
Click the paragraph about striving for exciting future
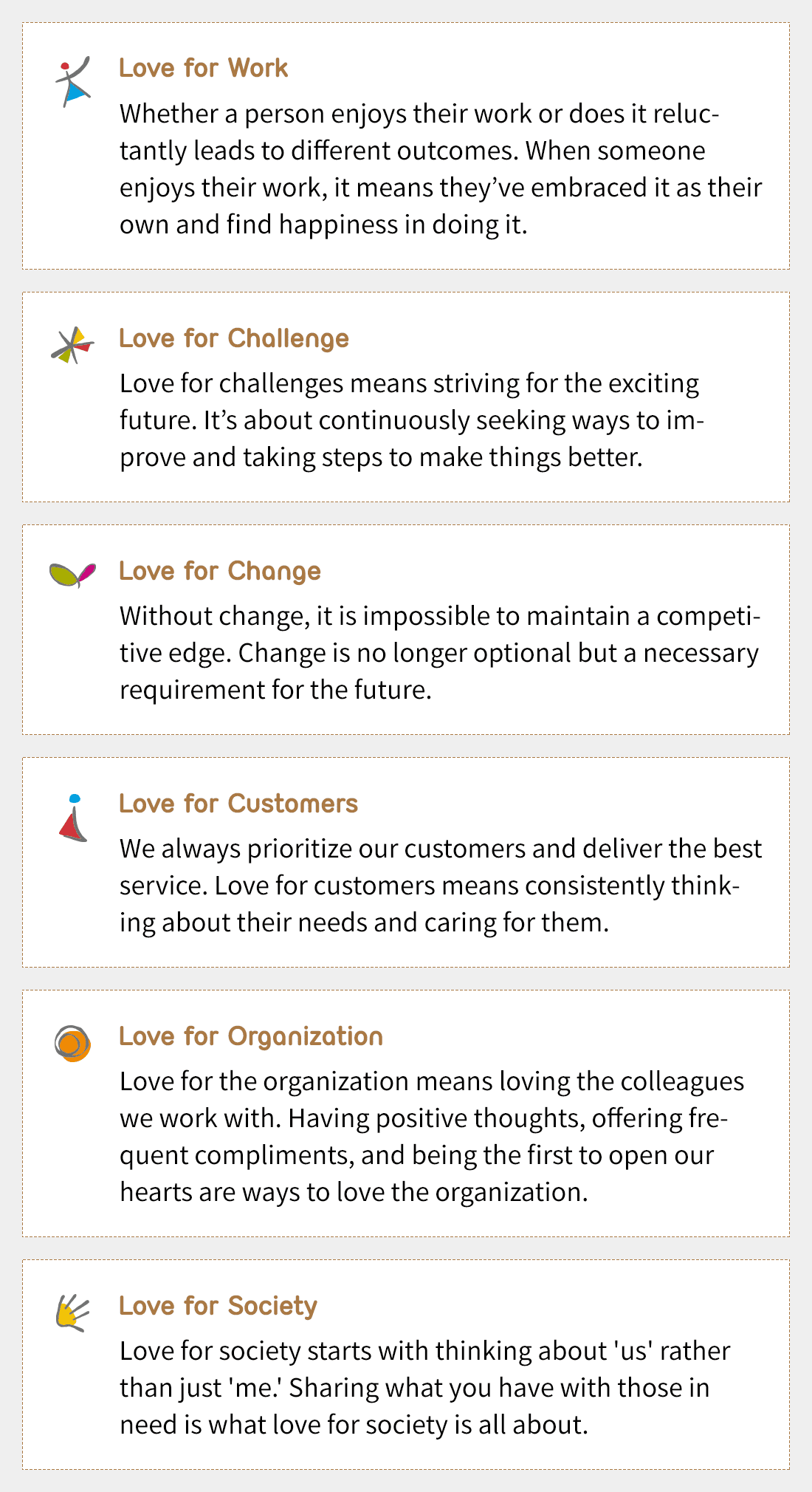411,420
